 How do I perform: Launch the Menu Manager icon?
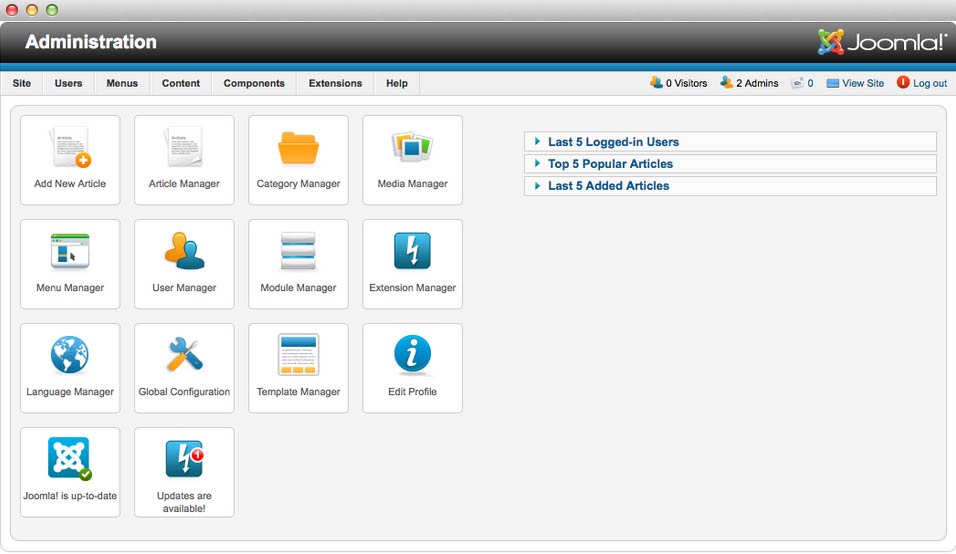70,252
